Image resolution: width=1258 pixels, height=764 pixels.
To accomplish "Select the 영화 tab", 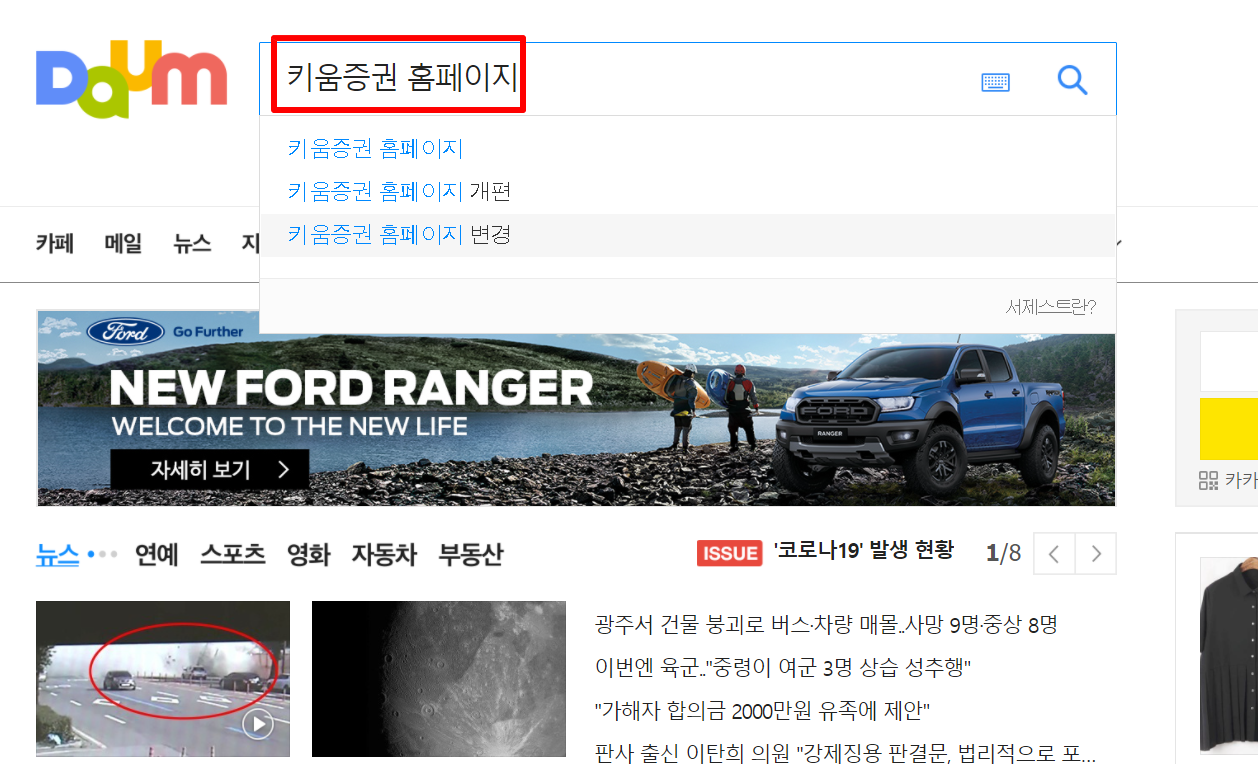I will point(308,554).
